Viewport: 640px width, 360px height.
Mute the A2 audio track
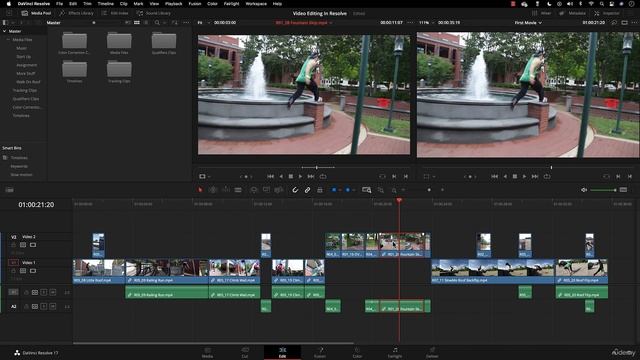[x=53, y=307]
